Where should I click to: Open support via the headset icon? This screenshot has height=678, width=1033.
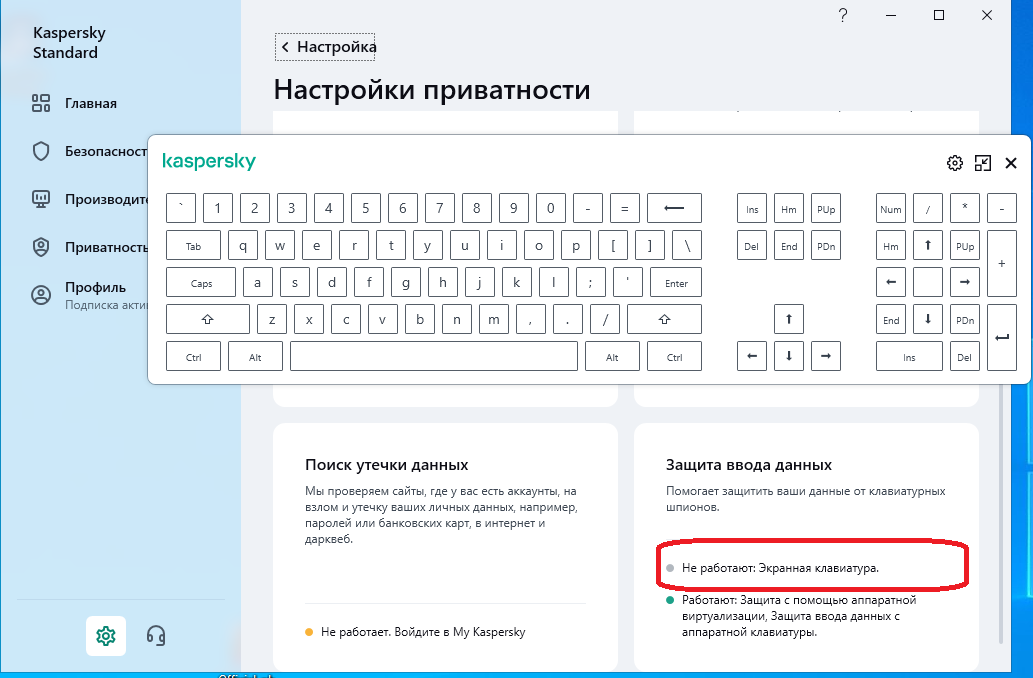tap(156, 636)
